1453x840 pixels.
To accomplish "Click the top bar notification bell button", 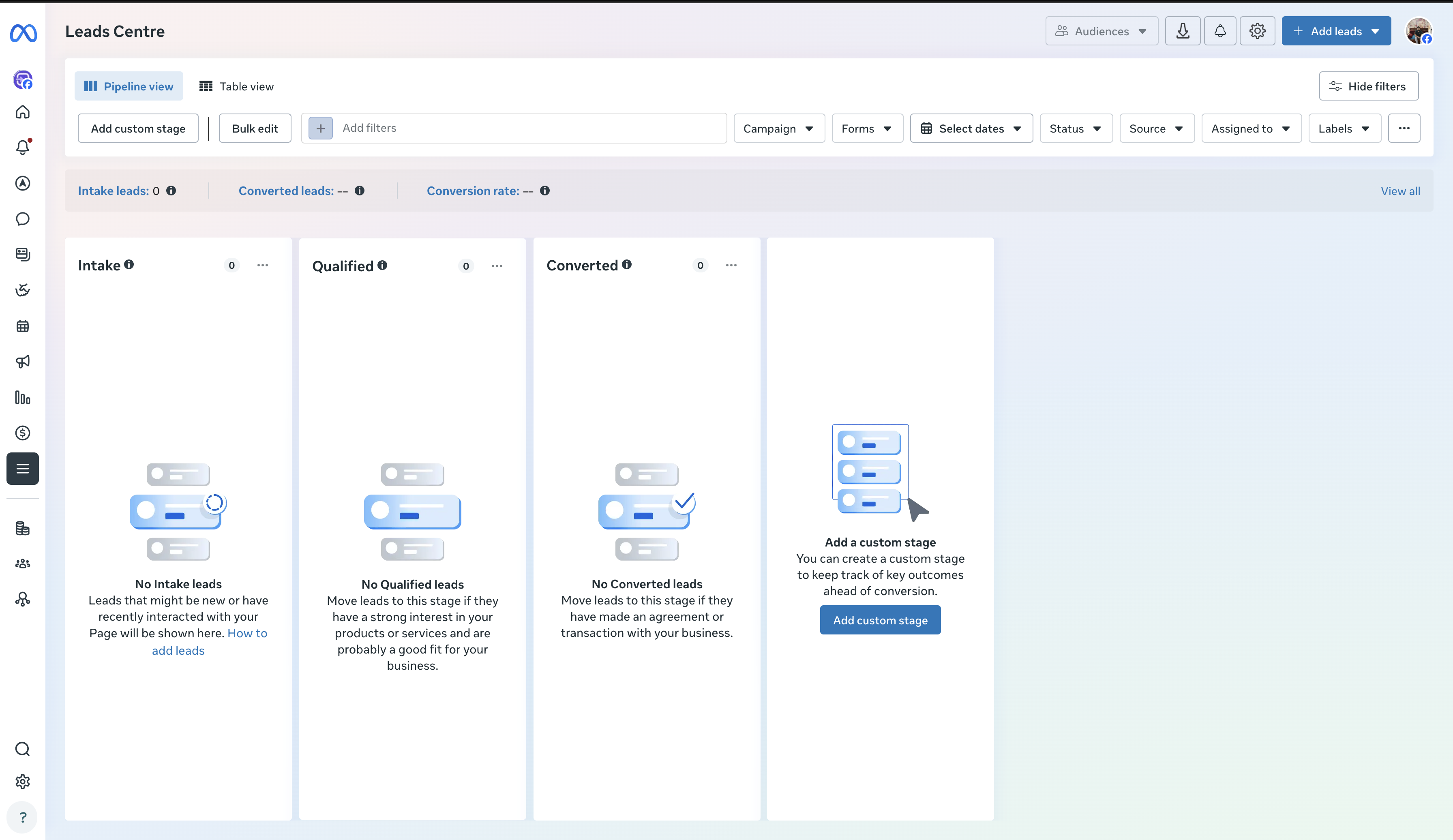I will (1220, 31).
